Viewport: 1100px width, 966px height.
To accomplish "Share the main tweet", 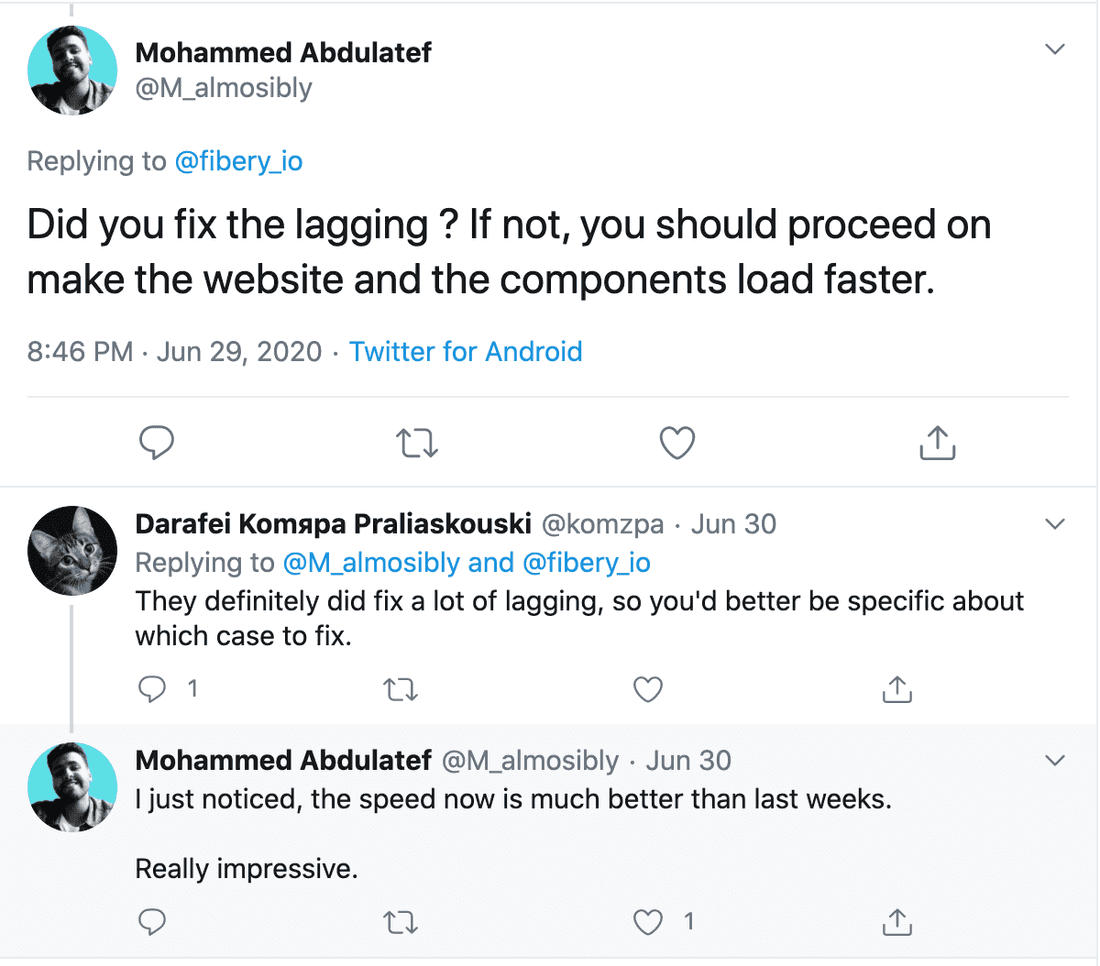I will click(936, 442).
